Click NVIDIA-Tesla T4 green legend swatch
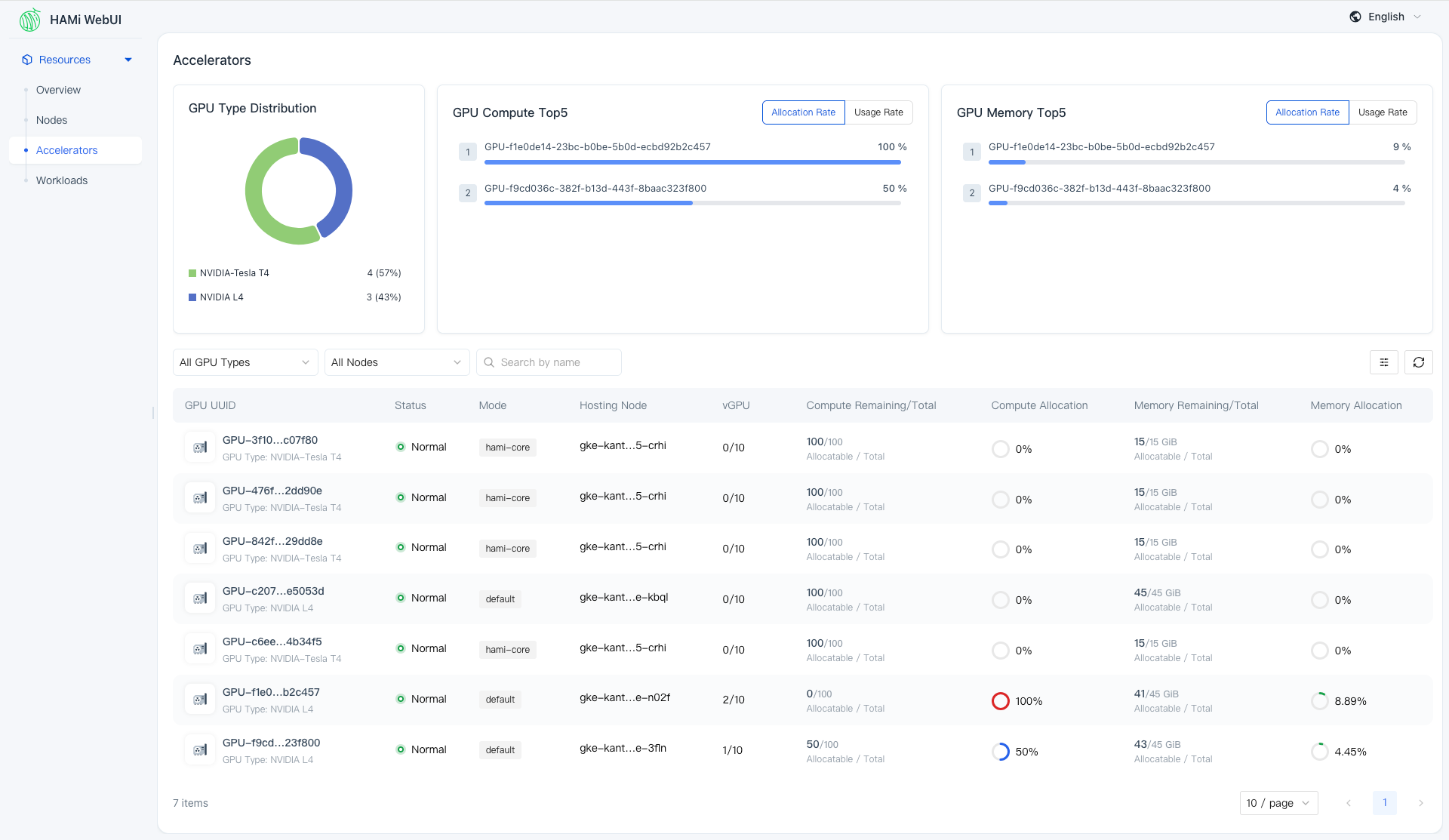1449x840 pixels. pyautogui.click(x=192, y=273)
